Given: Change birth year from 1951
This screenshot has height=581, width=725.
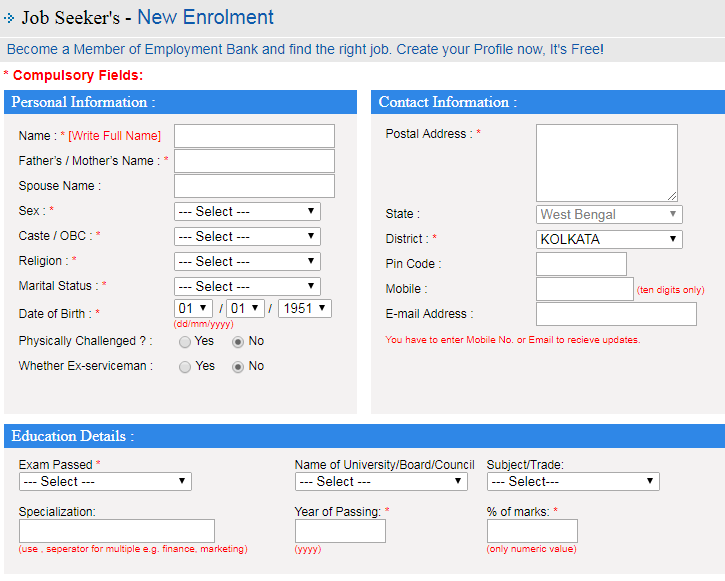Looking at the screenshot, I should [x=305, y=309].
